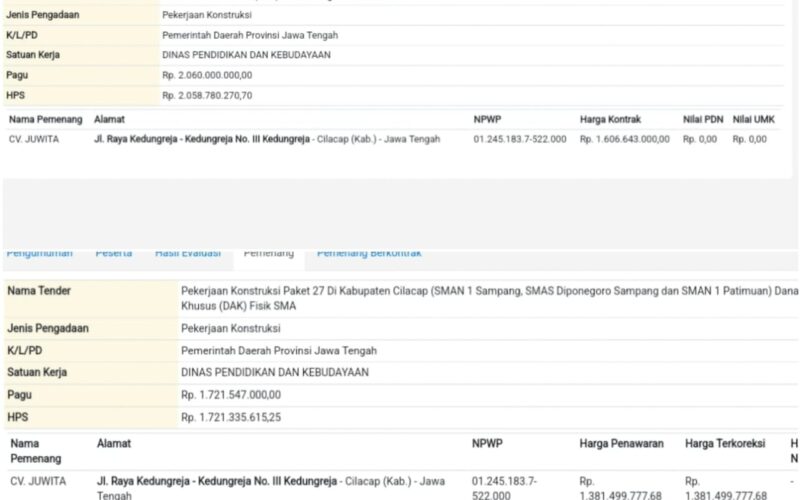The width and height of the screenshot is (800, 500).
Task: Click the Harga Terkoreksi column header
Action: click(x=723, y=443)
